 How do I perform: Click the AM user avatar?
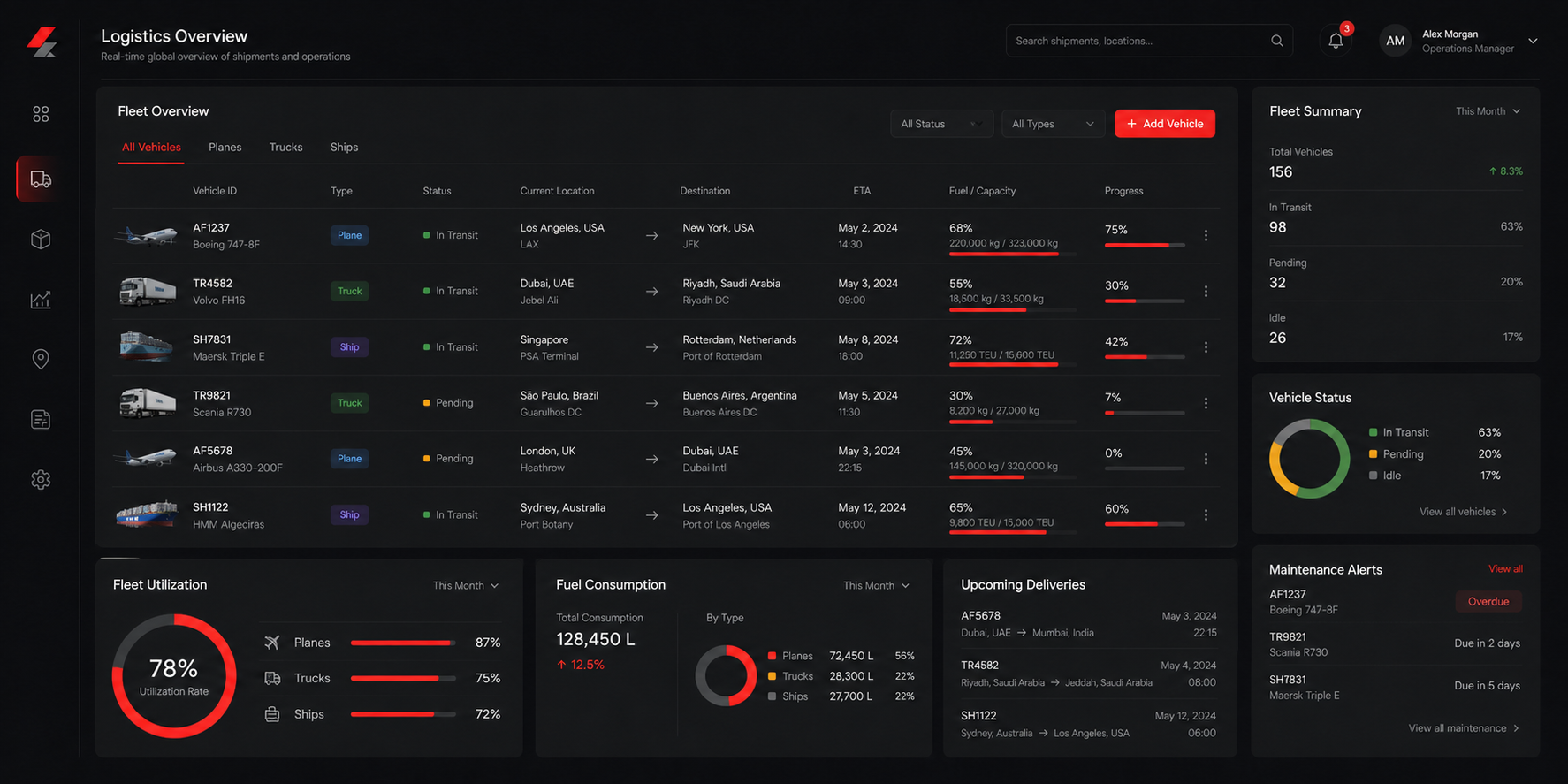pyautogui.click(x=1395, y=41)
